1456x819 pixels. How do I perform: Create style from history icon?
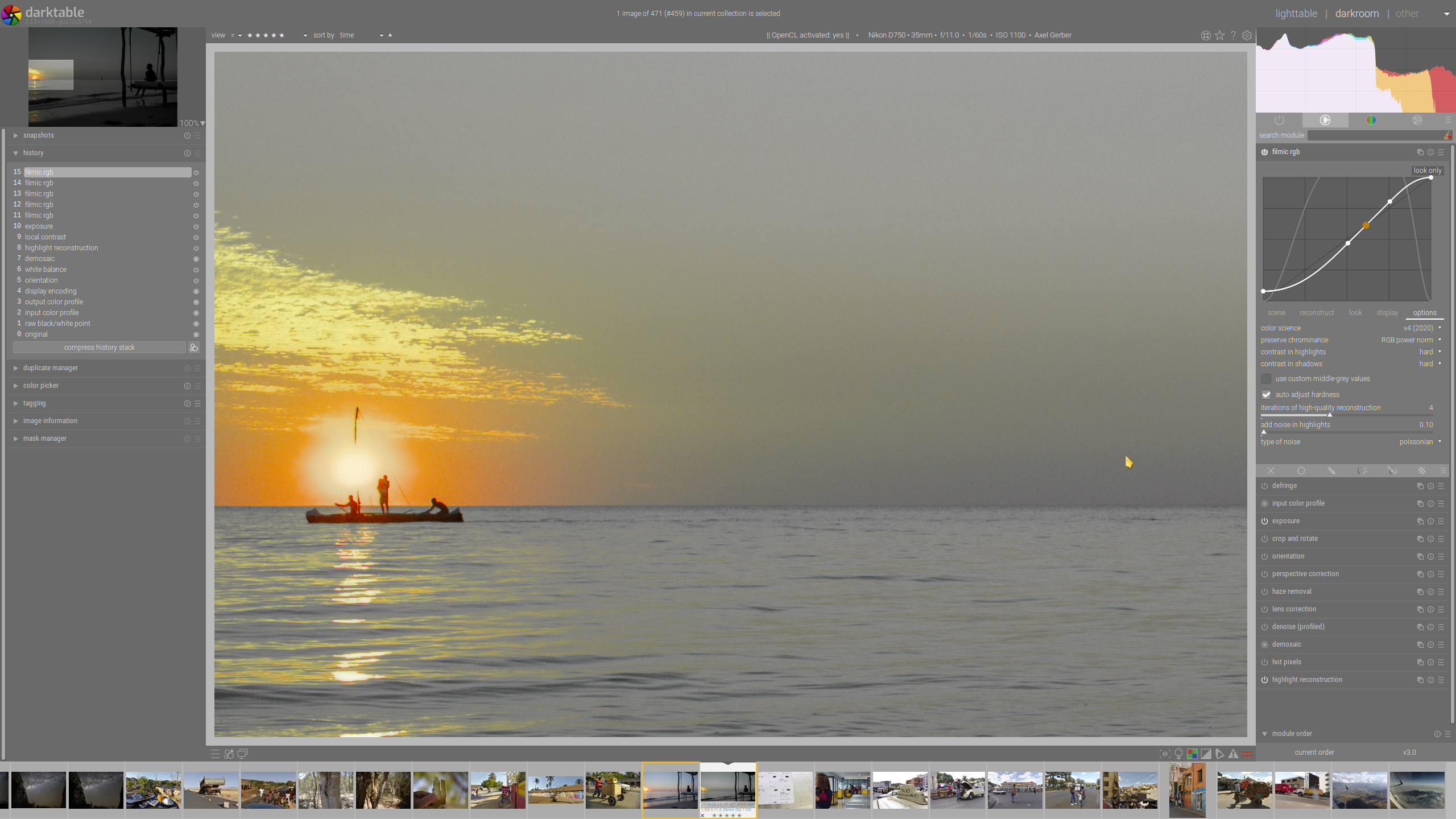(194, 348)
